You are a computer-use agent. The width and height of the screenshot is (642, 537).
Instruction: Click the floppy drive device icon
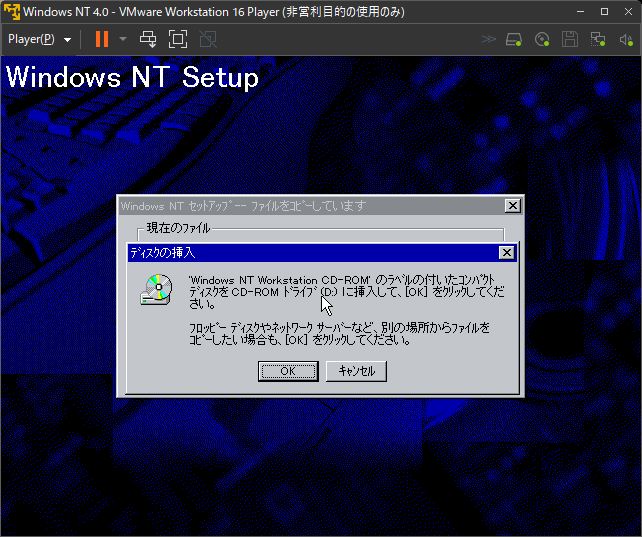pos(570,40)
